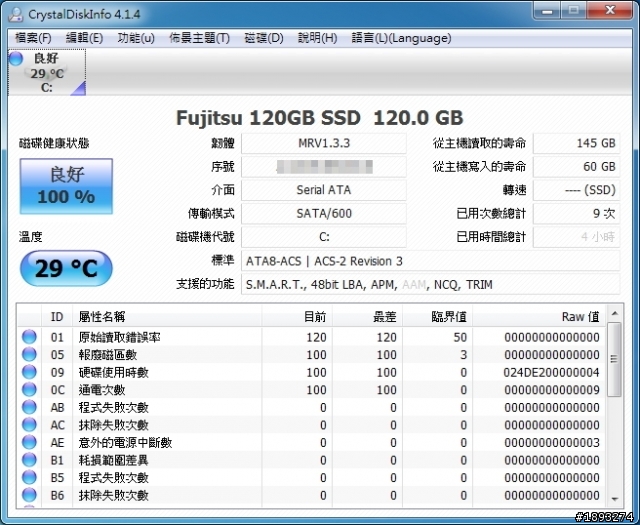Screen dimensions: 640x525
Task: Click the ID column header
Action: tap(57, 316)
